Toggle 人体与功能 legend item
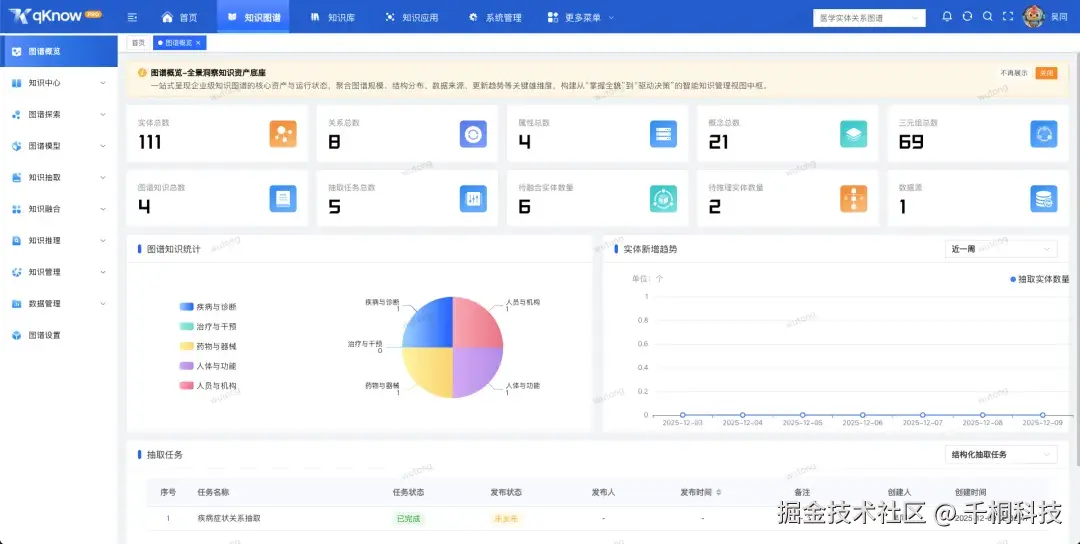The height and width of the screenshot is (544, 1080). (x=207, y=366)
